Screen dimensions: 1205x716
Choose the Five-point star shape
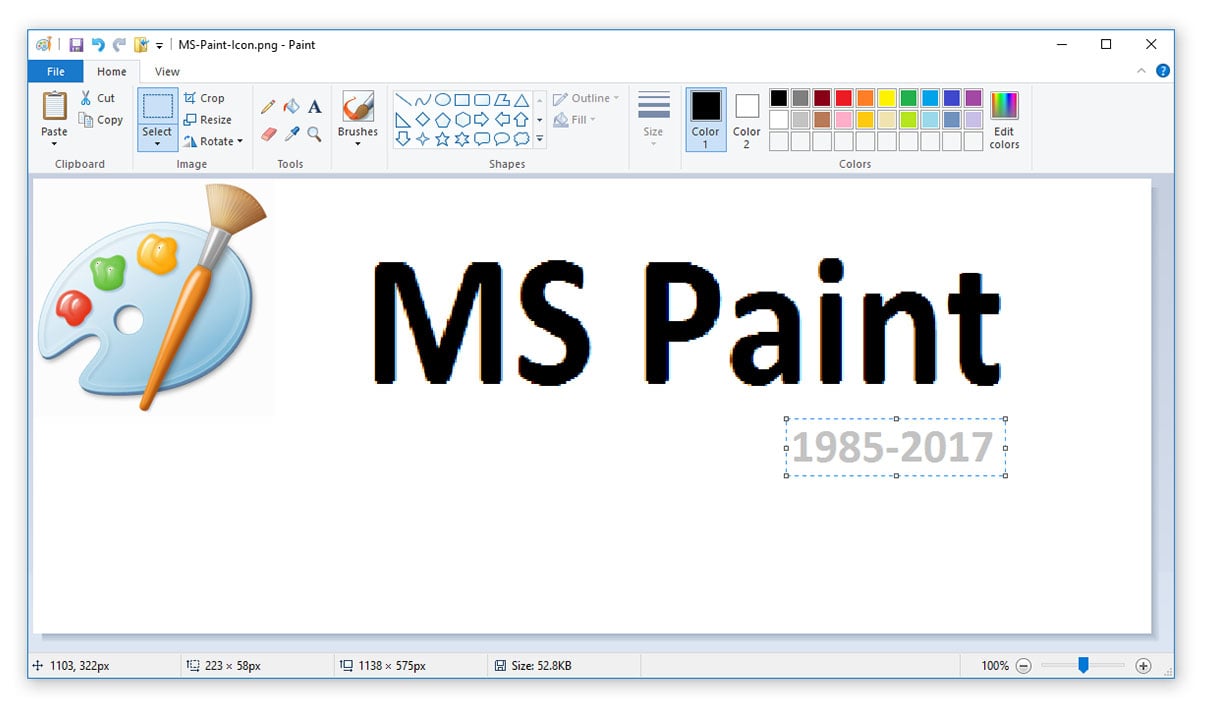(442, 139)
